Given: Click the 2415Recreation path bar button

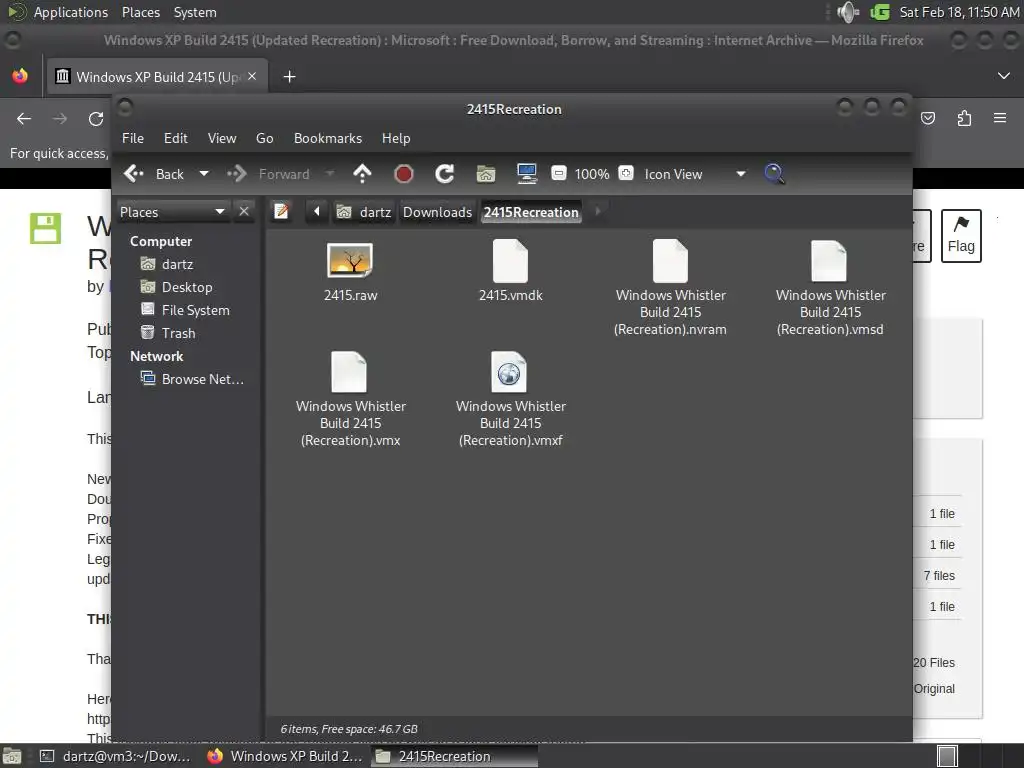Looking at the screenshot, I should [x=531, y=212].
